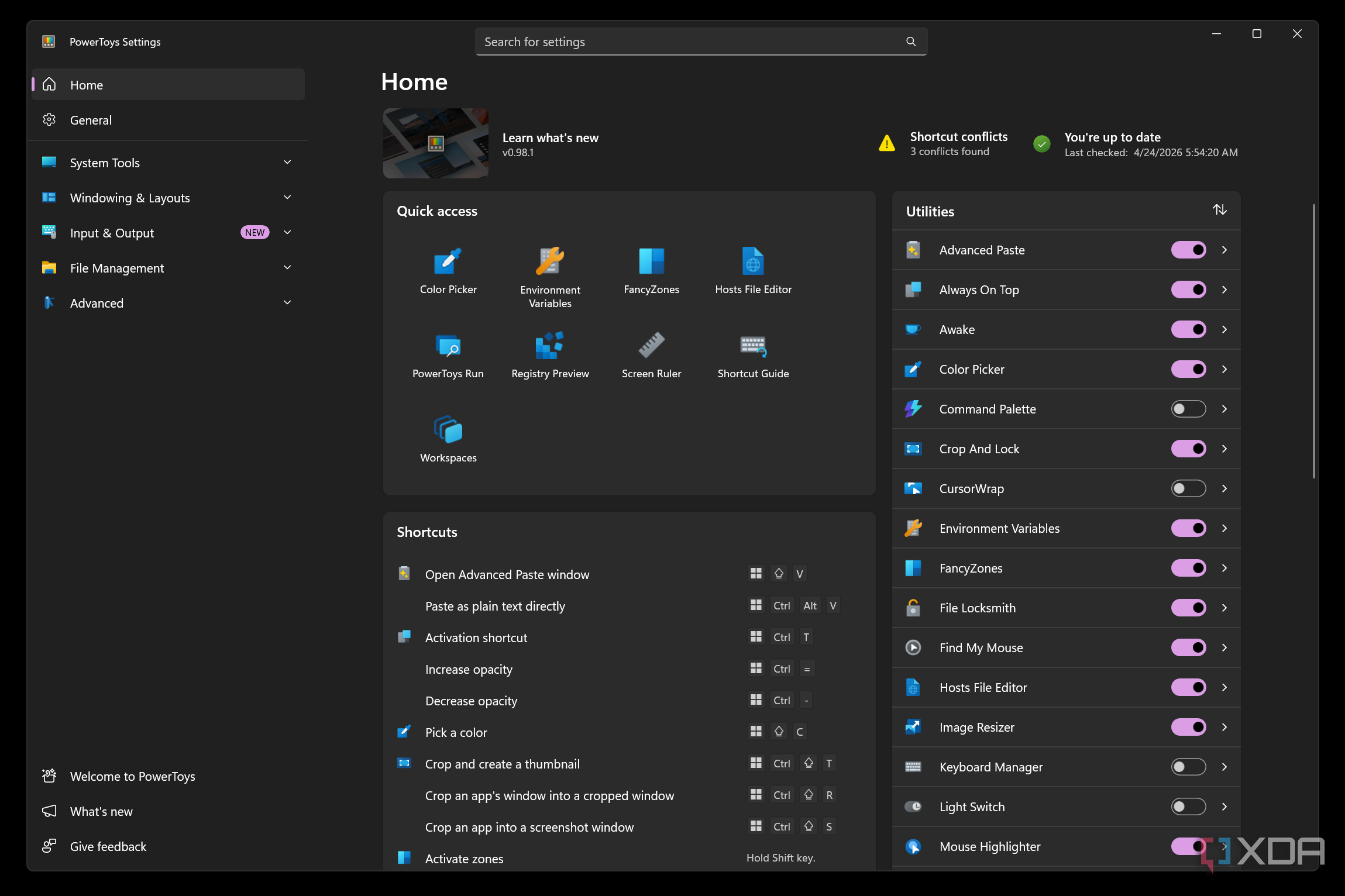The image size is (1345, 896).
Task: Expand the System Tools section
Action: point(168,163)
